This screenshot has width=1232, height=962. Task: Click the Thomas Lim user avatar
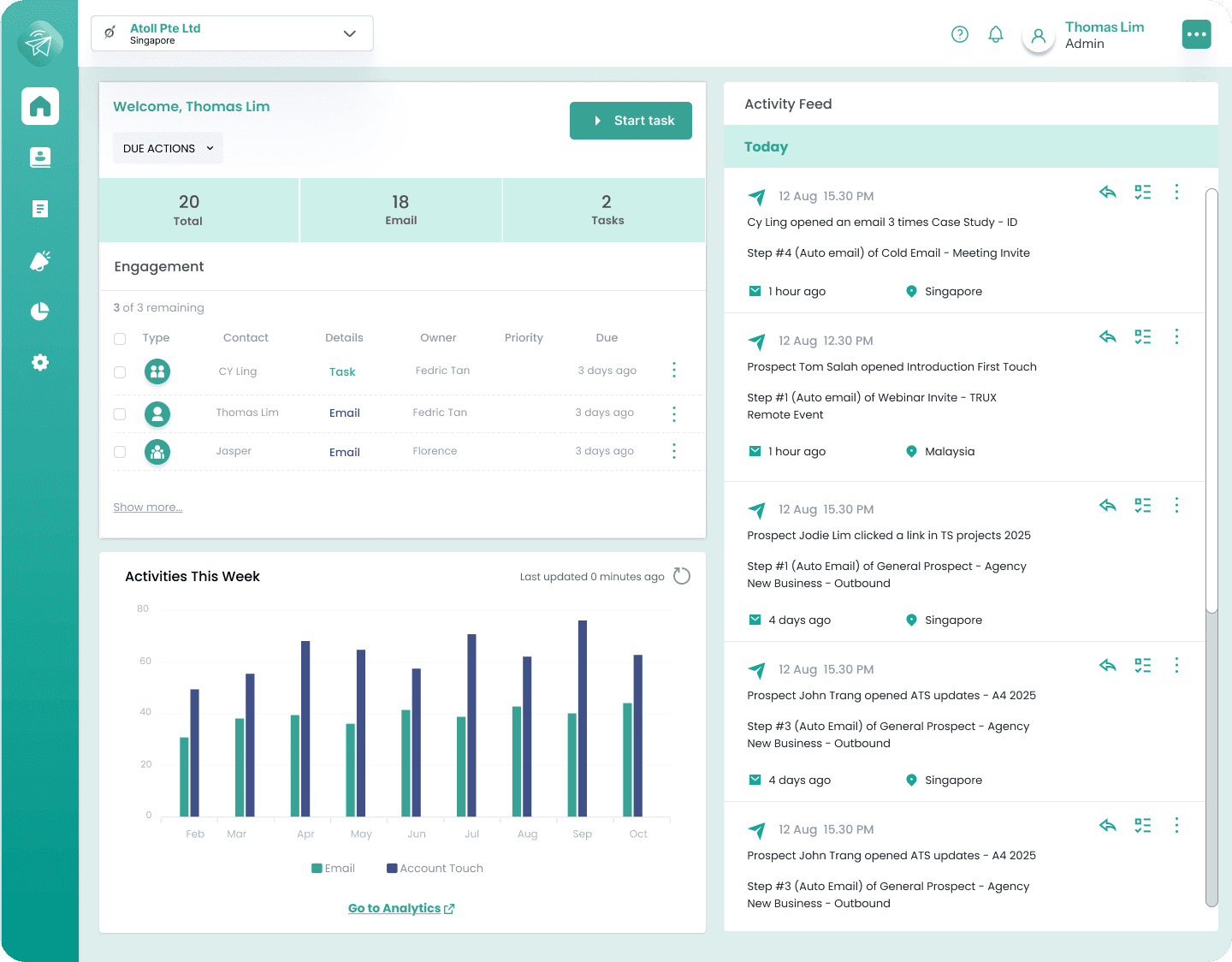tap(1039, 36)
